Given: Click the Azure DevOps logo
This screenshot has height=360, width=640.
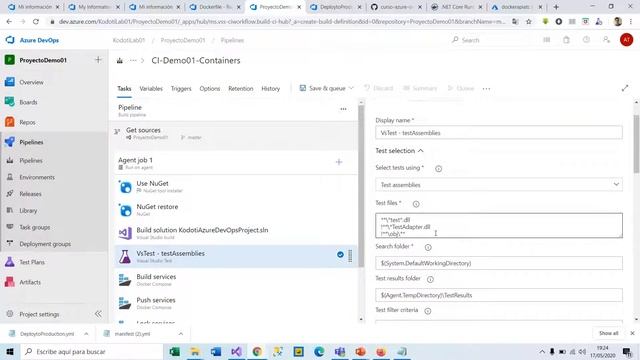Looking at the screenshot, I should (x=10, y=40).
